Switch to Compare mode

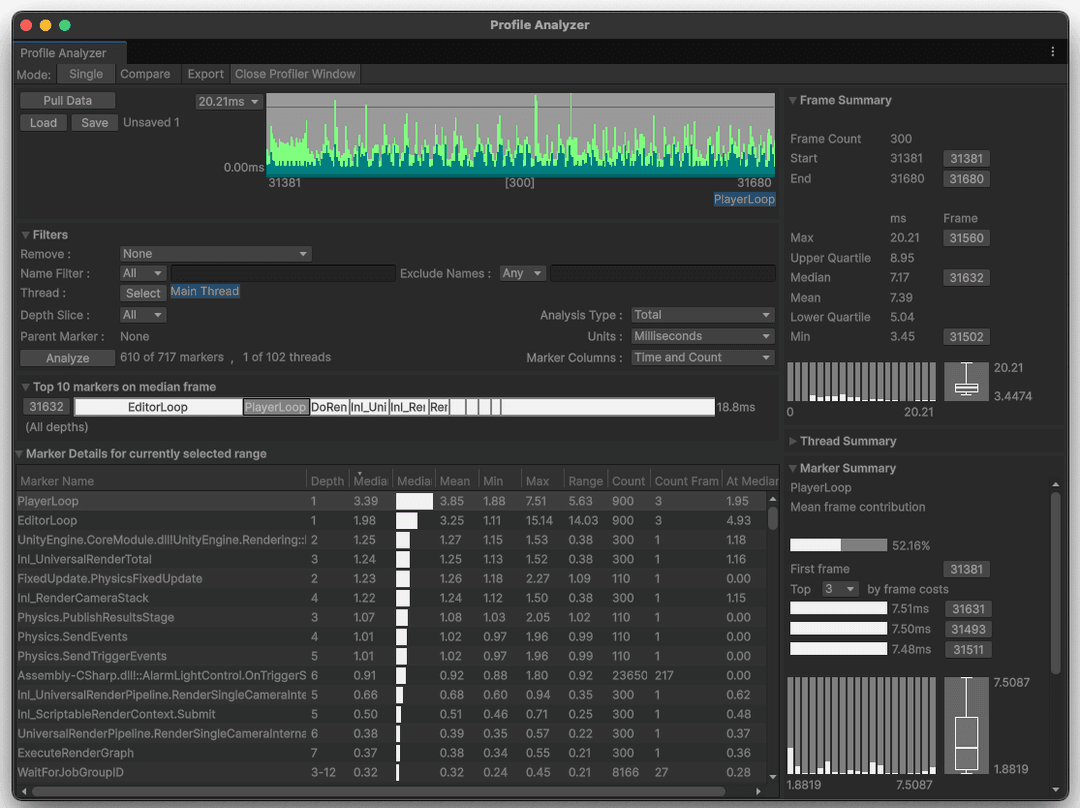coord(146,73)
